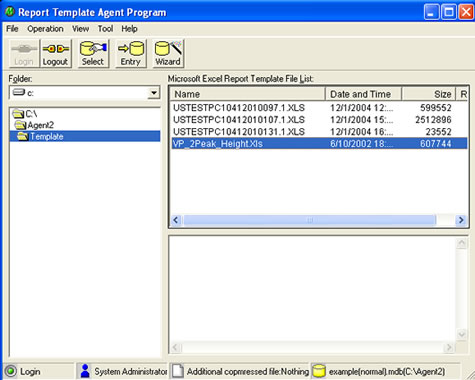The image size is (475, 380).
Task: Open the View menu
Action: (x=81, y=29)
